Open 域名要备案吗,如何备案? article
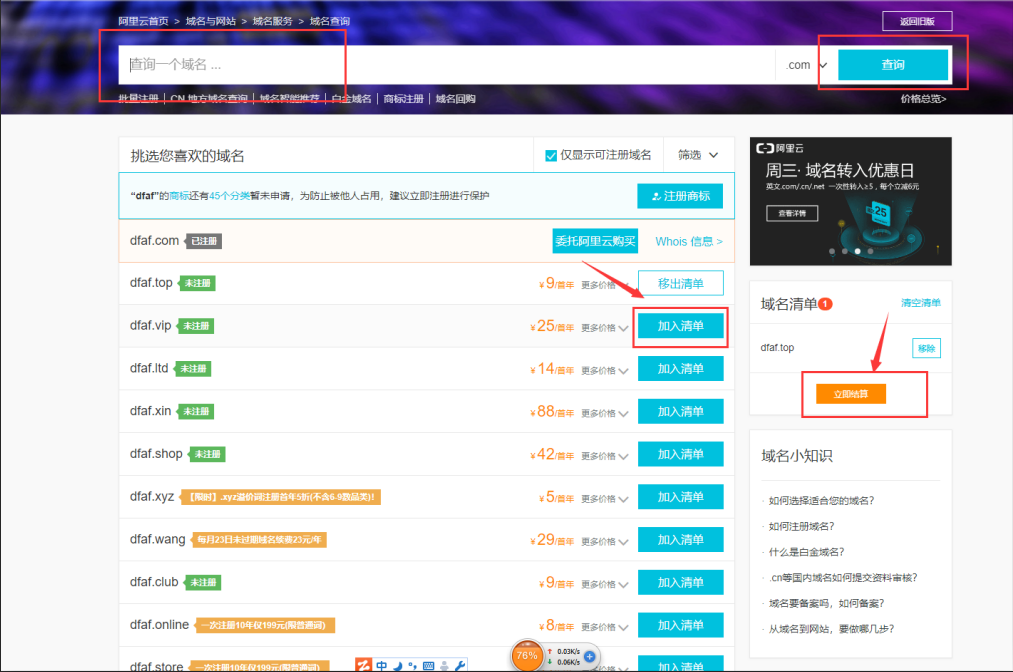This screenshot has width=1013, height=672. (x=826, y=604)
